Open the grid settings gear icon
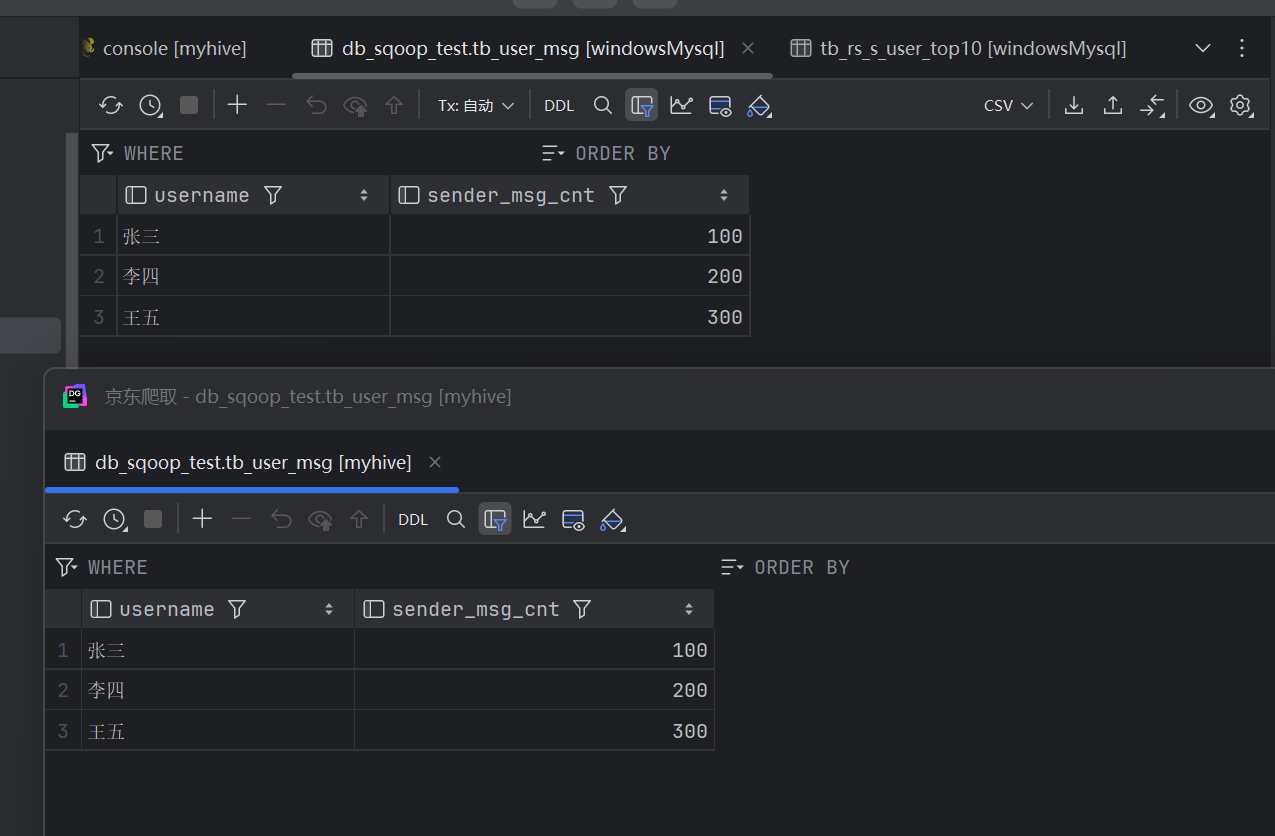 1241,105
